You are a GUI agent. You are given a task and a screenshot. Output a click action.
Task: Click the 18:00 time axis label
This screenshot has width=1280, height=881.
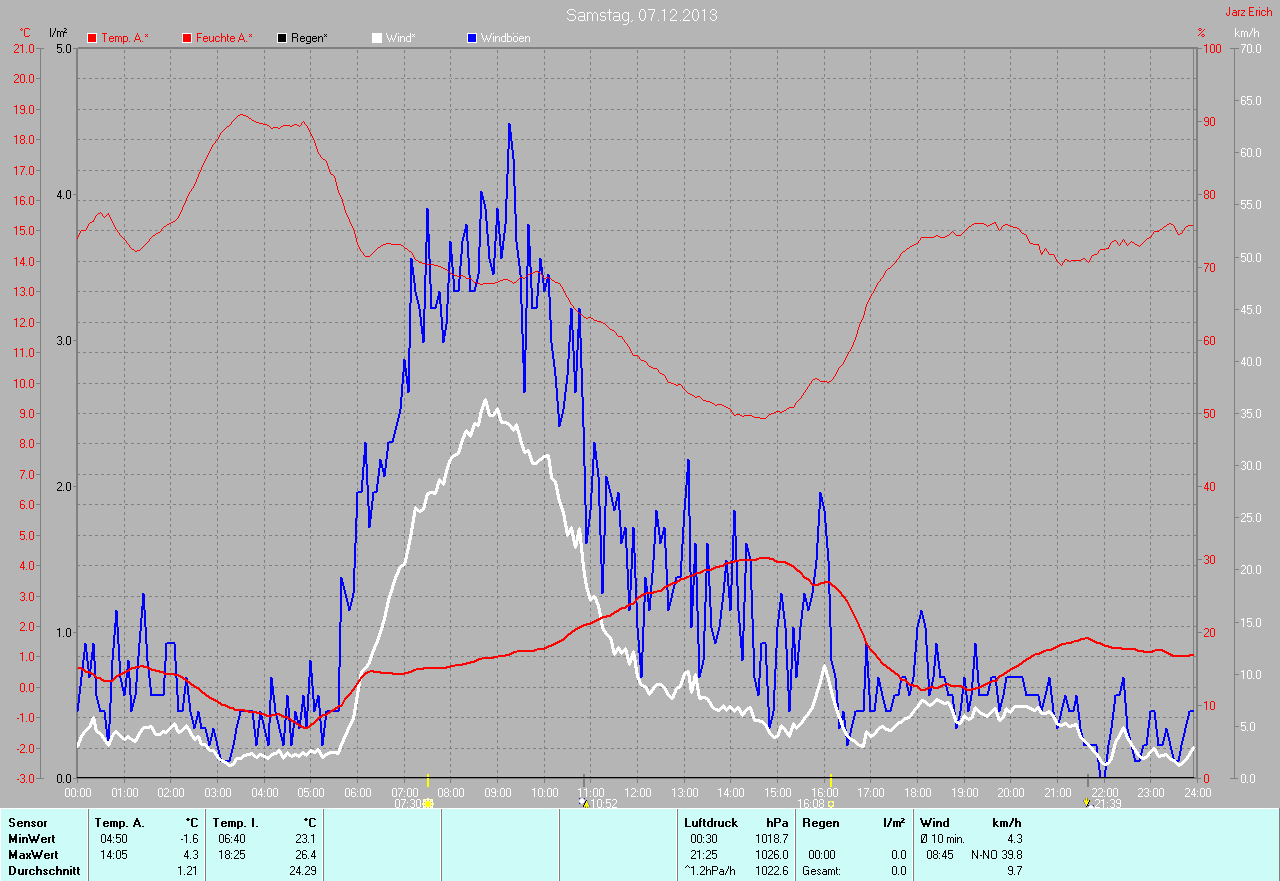(917, 793)
